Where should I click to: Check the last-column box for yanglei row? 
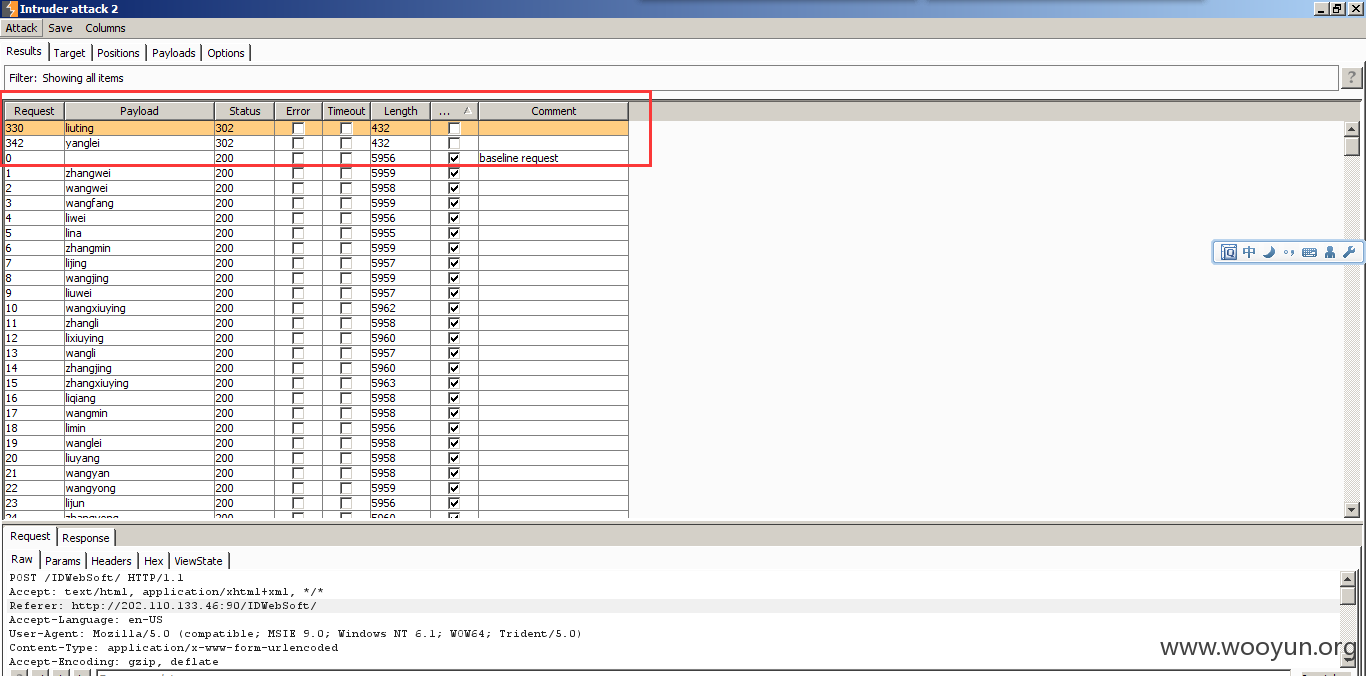click(454, 143)
